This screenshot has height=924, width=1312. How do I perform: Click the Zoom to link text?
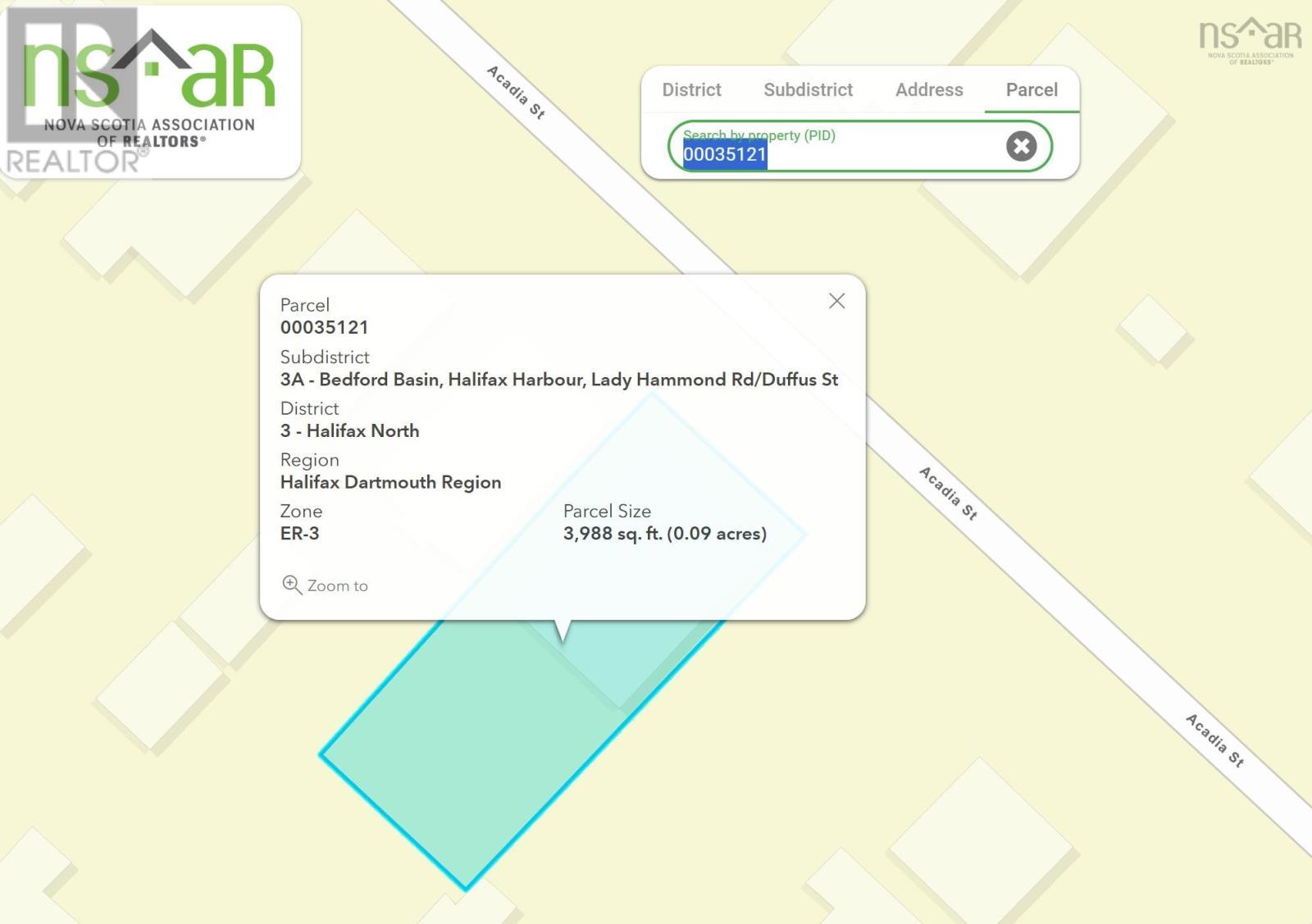[x=337, y=586]
